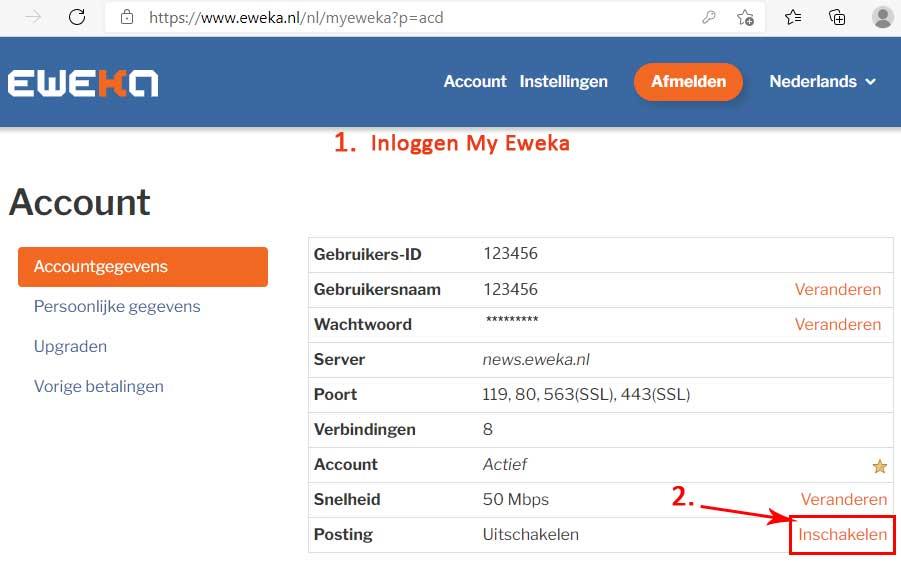
Task: Click the masked Wachtwoord value
Action: coord(512,319)
